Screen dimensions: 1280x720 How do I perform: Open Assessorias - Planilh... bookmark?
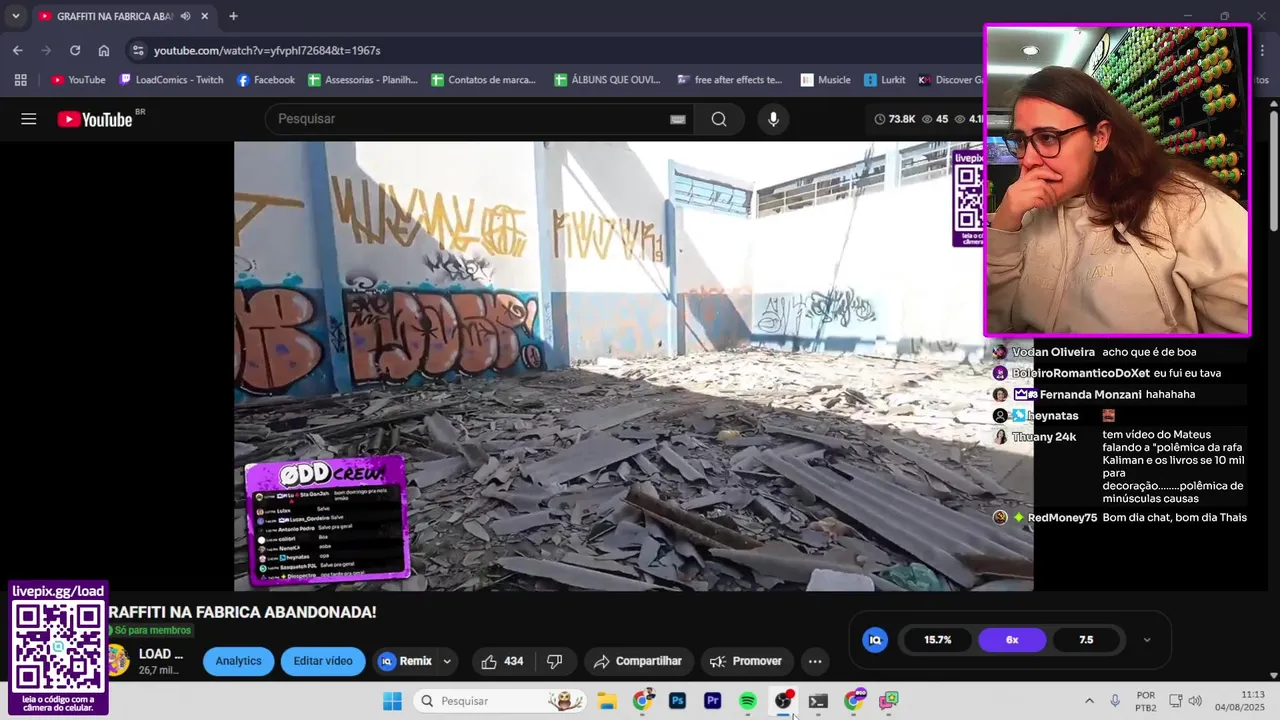click(363, 80)
